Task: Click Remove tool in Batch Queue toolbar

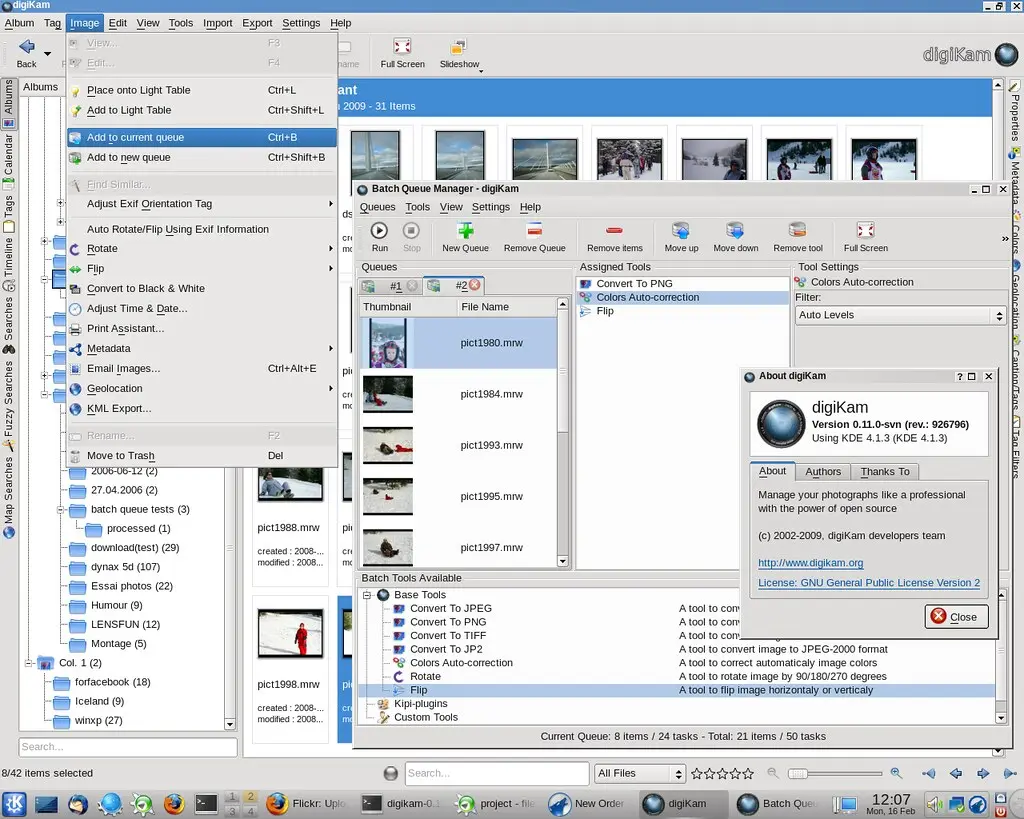Action: [x=797, y=236]
